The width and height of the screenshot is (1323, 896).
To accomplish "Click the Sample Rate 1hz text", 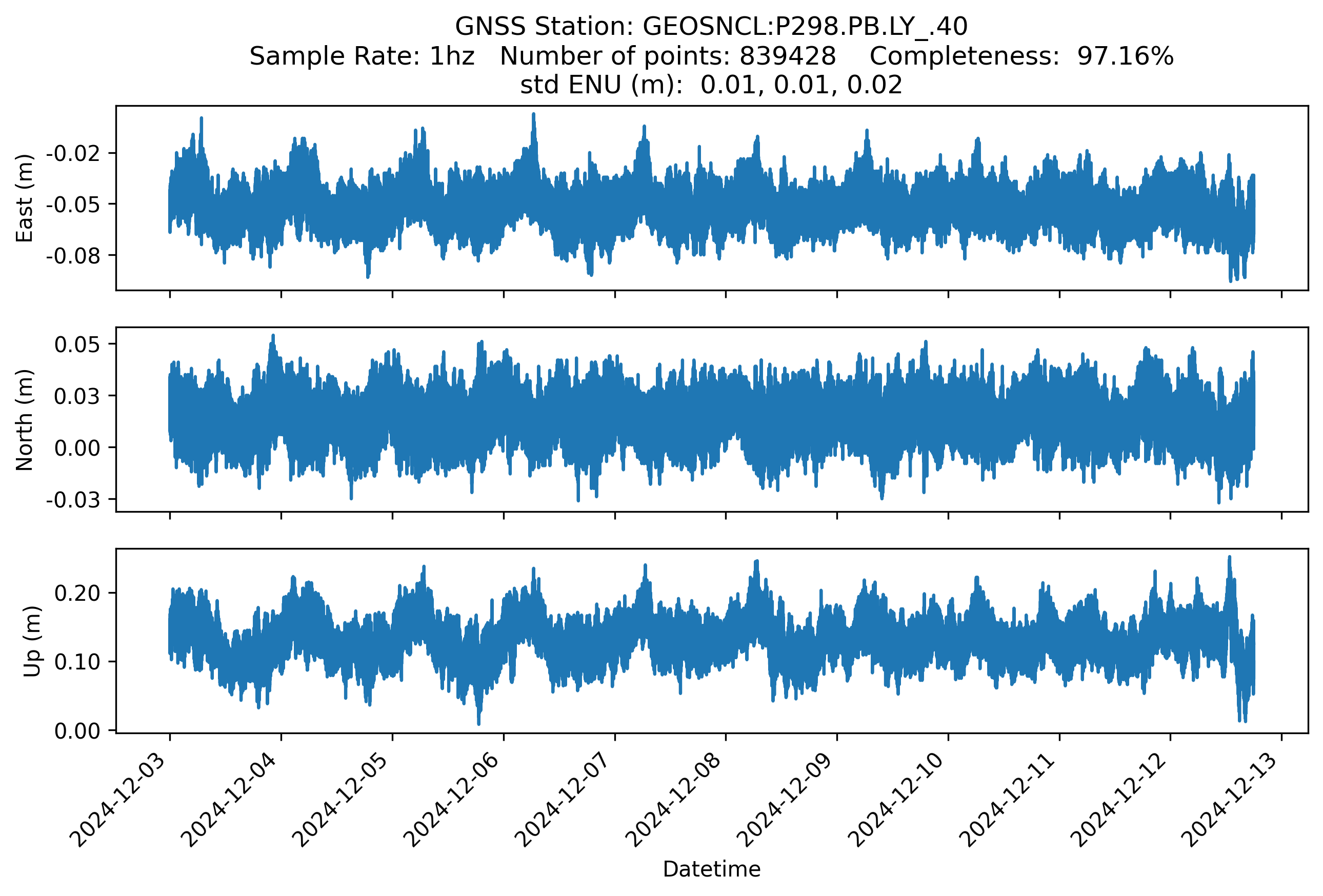I will point(362,56).
